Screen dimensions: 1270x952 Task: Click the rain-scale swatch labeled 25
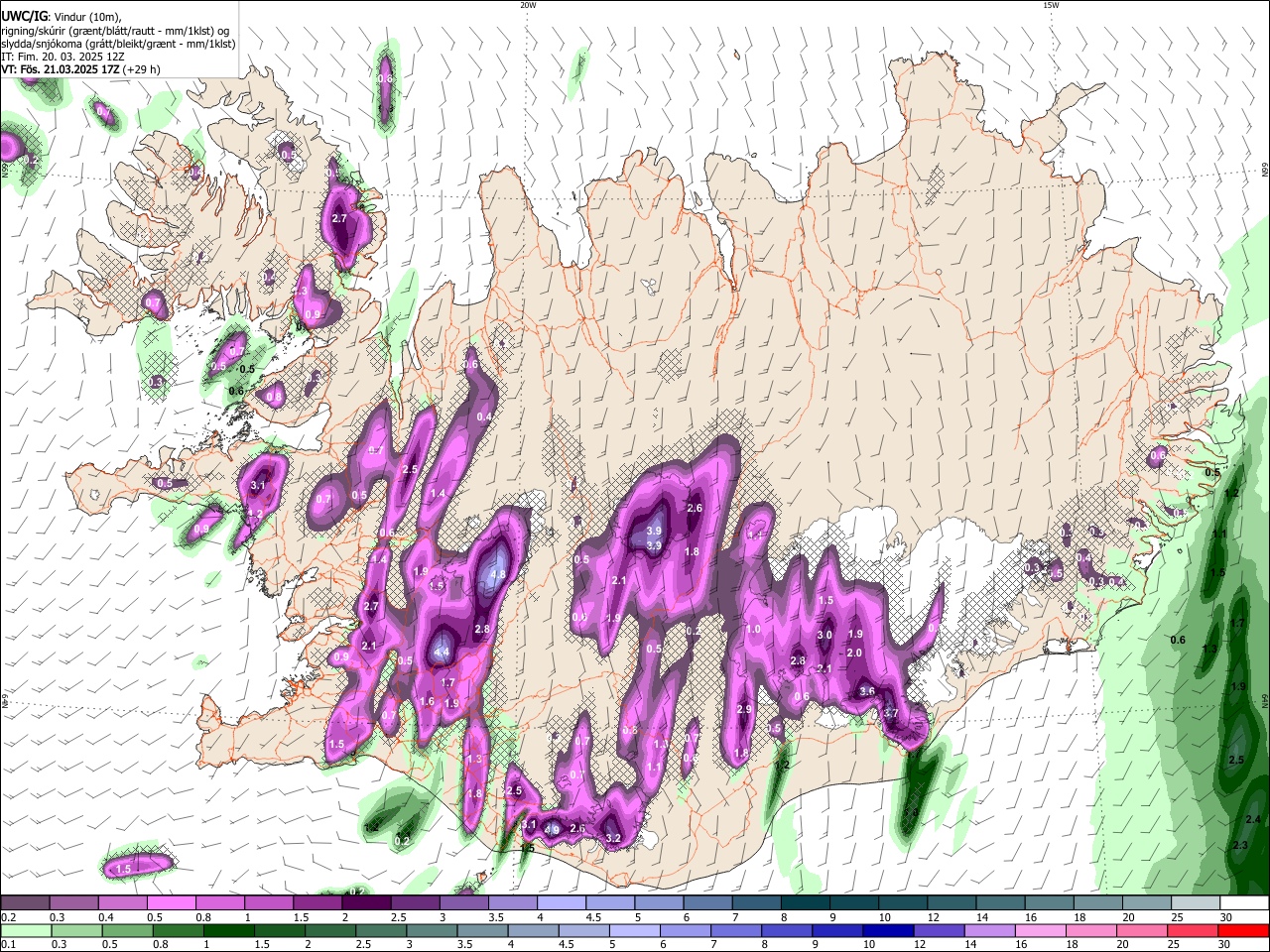coord(1193,930)
